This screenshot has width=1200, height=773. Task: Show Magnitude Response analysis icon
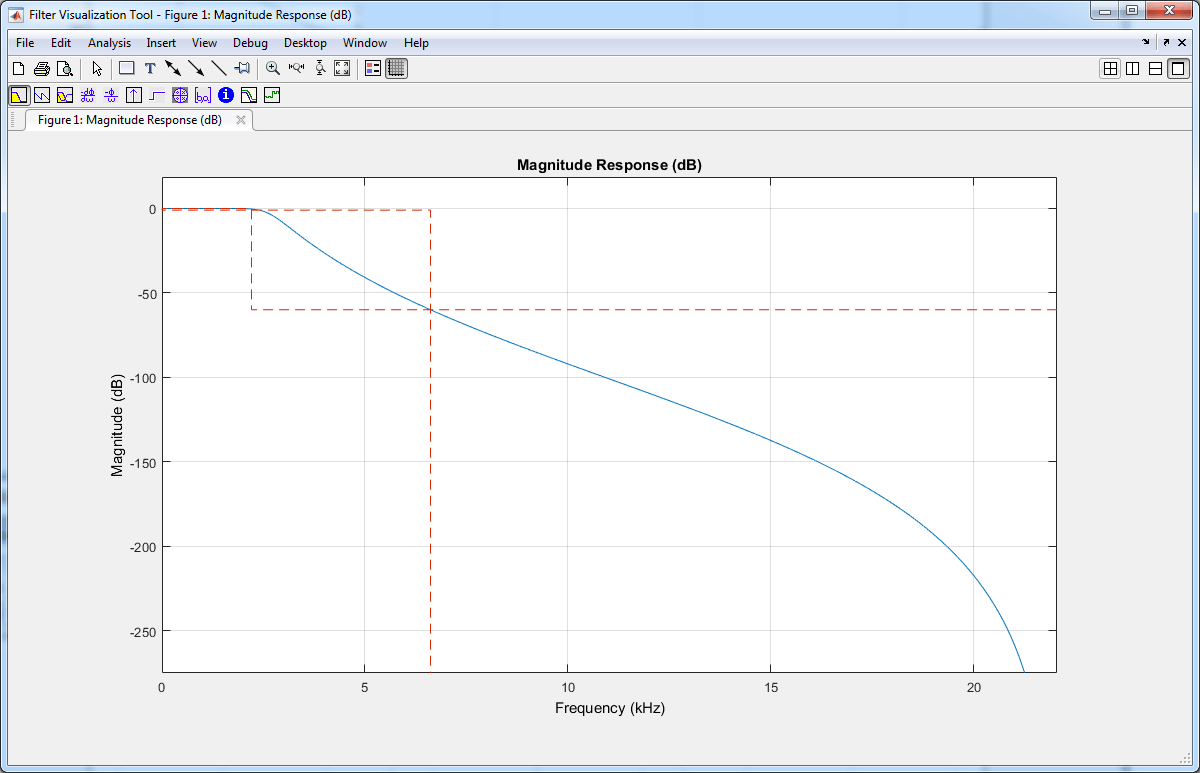pyautogui.click(x=19, y=95)
